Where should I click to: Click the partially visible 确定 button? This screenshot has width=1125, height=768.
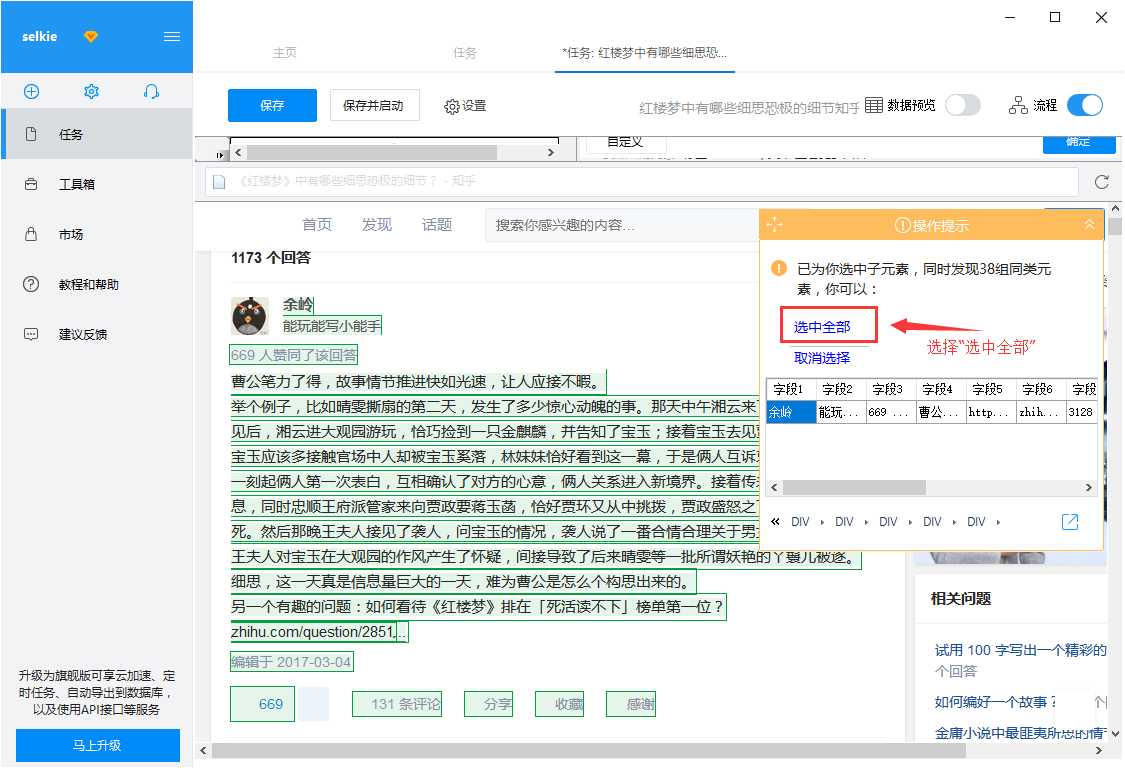tap(1078, 143)
